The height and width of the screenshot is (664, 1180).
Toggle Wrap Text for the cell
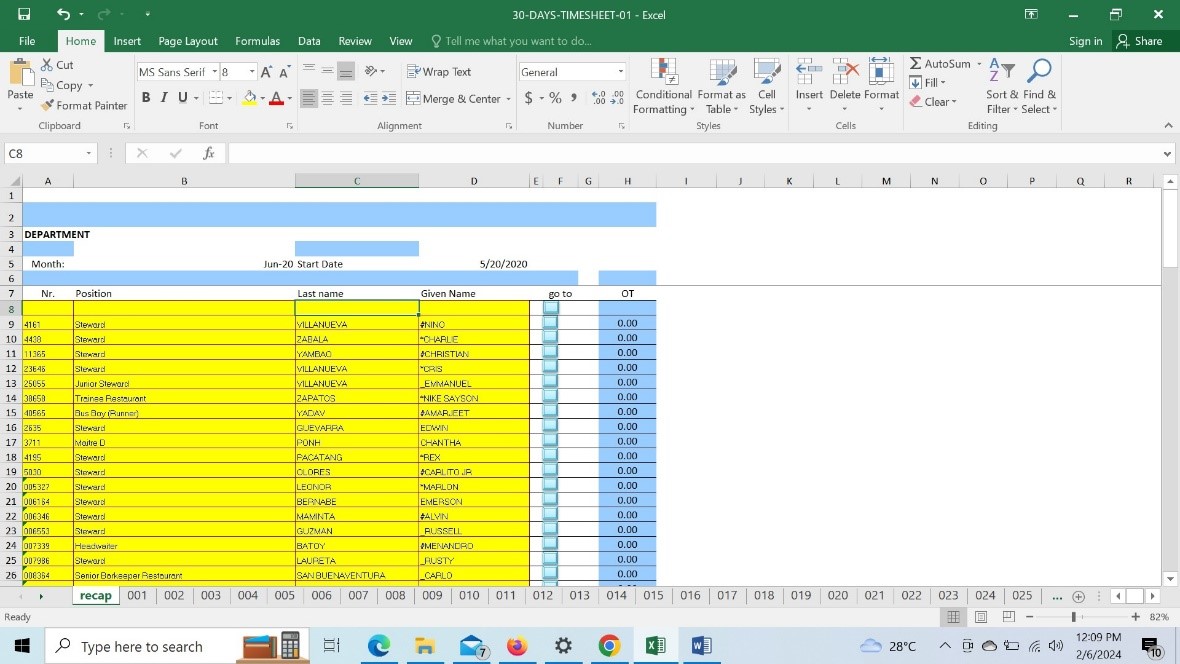(x=439, y=72)
